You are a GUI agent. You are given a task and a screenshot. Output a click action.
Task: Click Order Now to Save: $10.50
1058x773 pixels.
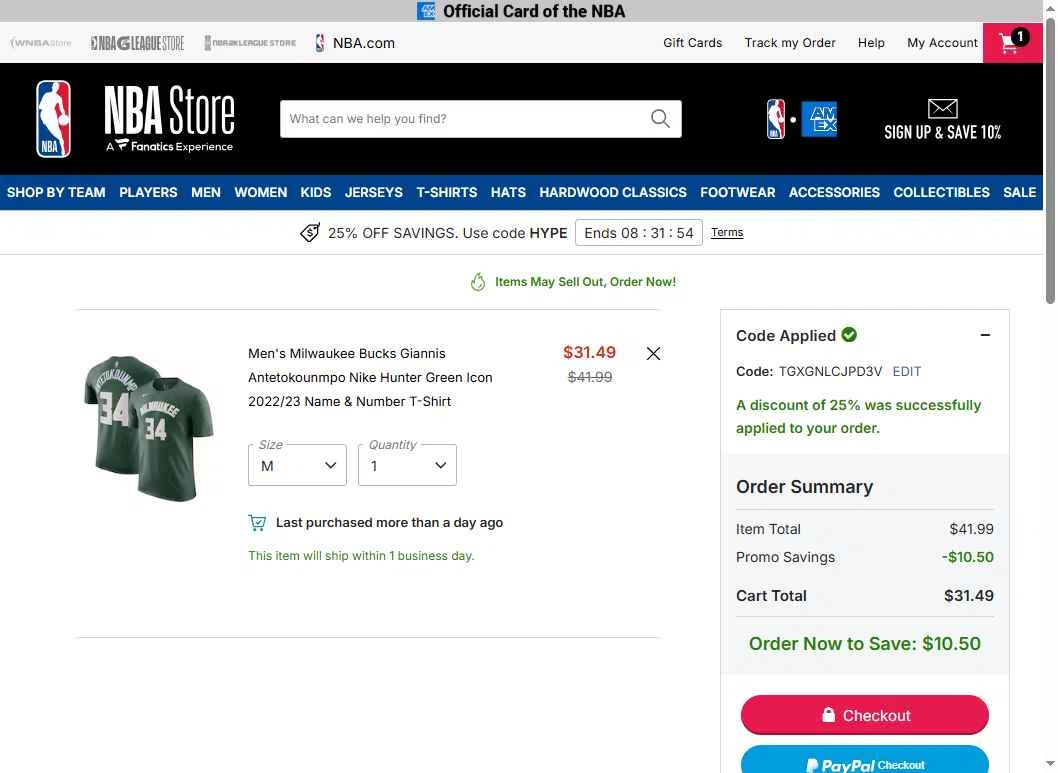(864, 643)
